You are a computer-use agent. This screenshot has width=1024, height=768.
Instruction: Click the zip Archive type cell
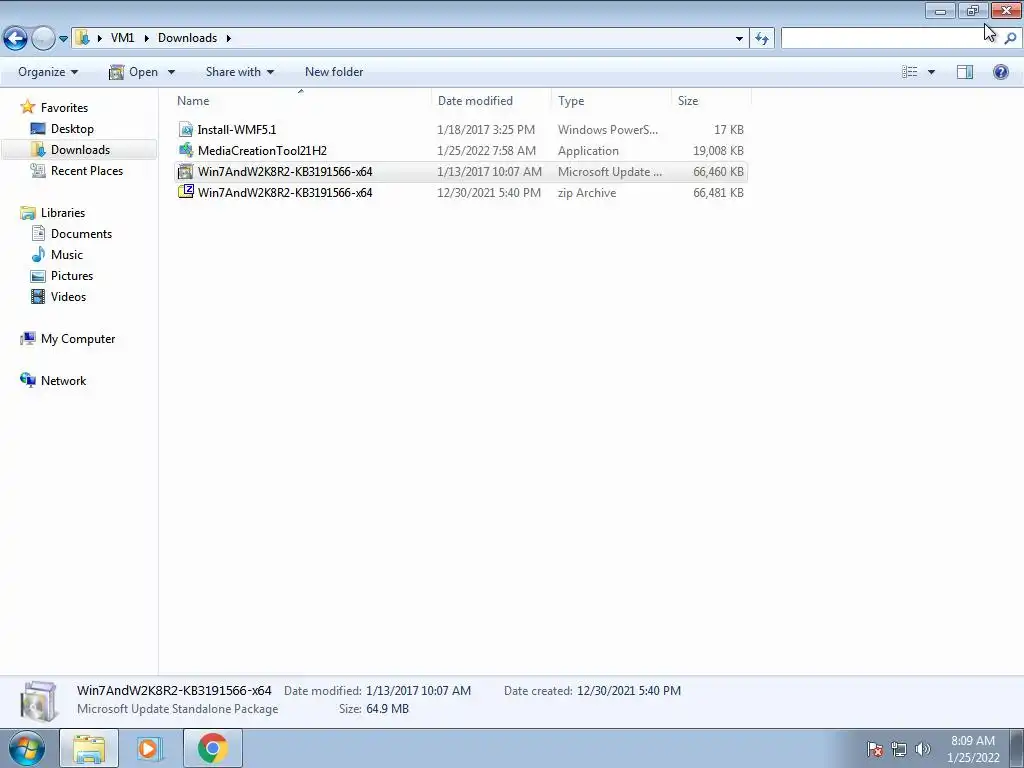(586, 193)
